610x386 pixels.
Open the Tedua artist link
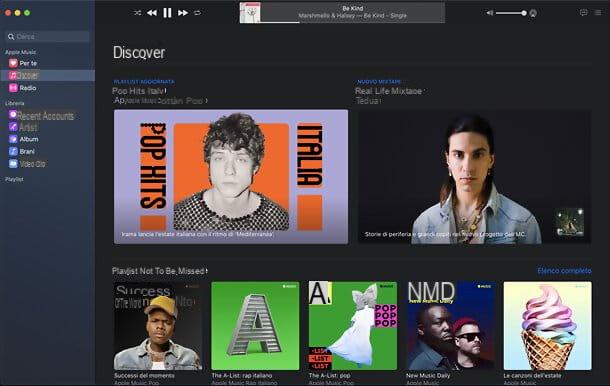[x=368, y=101]
